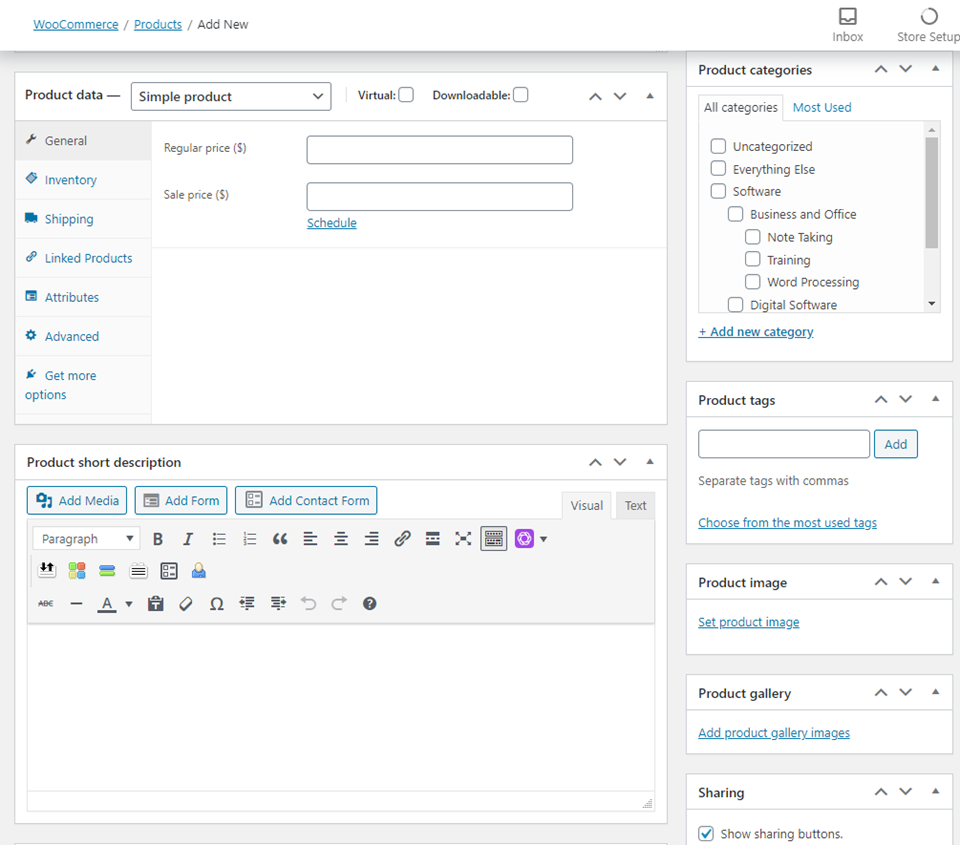Screen dimensions: 960x845
Task: Insert a numbered list
Action: [x=249, y=539]
